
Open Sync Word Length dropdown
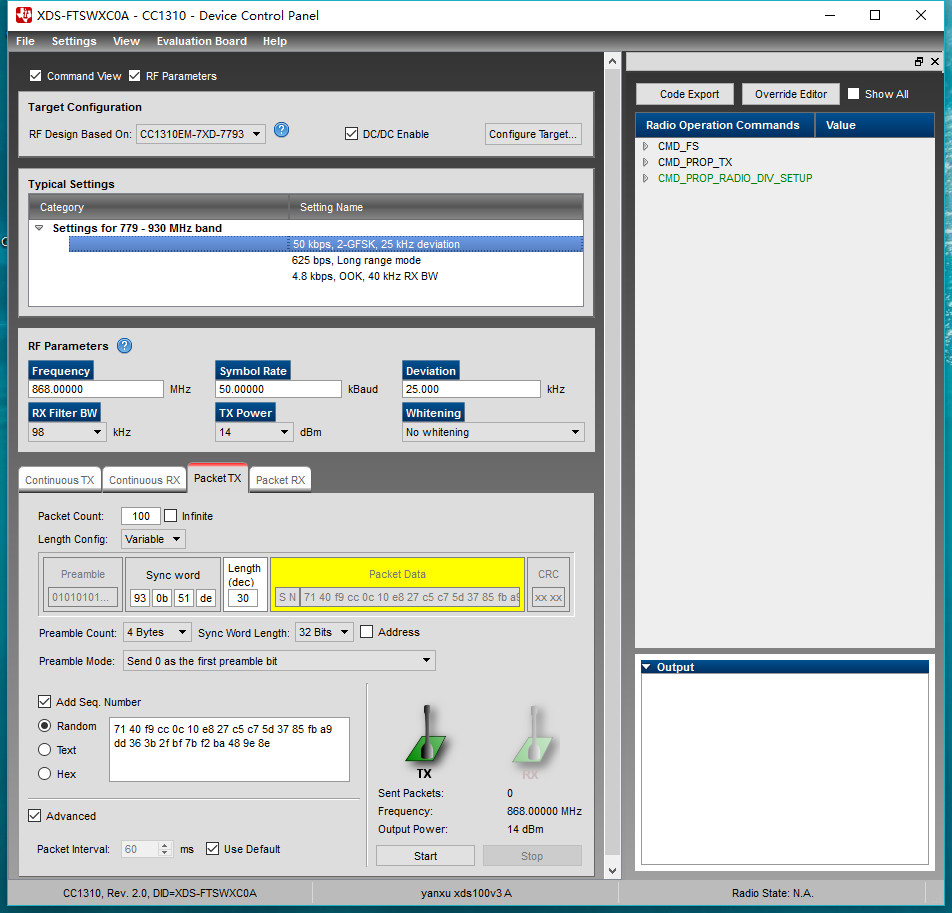[324, 632]
